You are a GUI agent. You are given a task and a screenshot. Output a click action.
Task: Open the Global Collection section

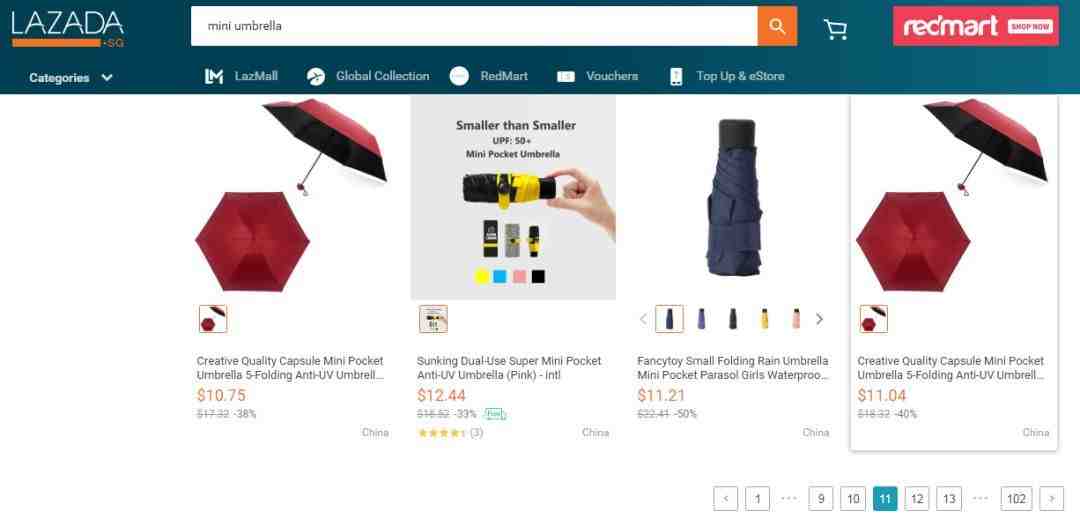[368, 76]
